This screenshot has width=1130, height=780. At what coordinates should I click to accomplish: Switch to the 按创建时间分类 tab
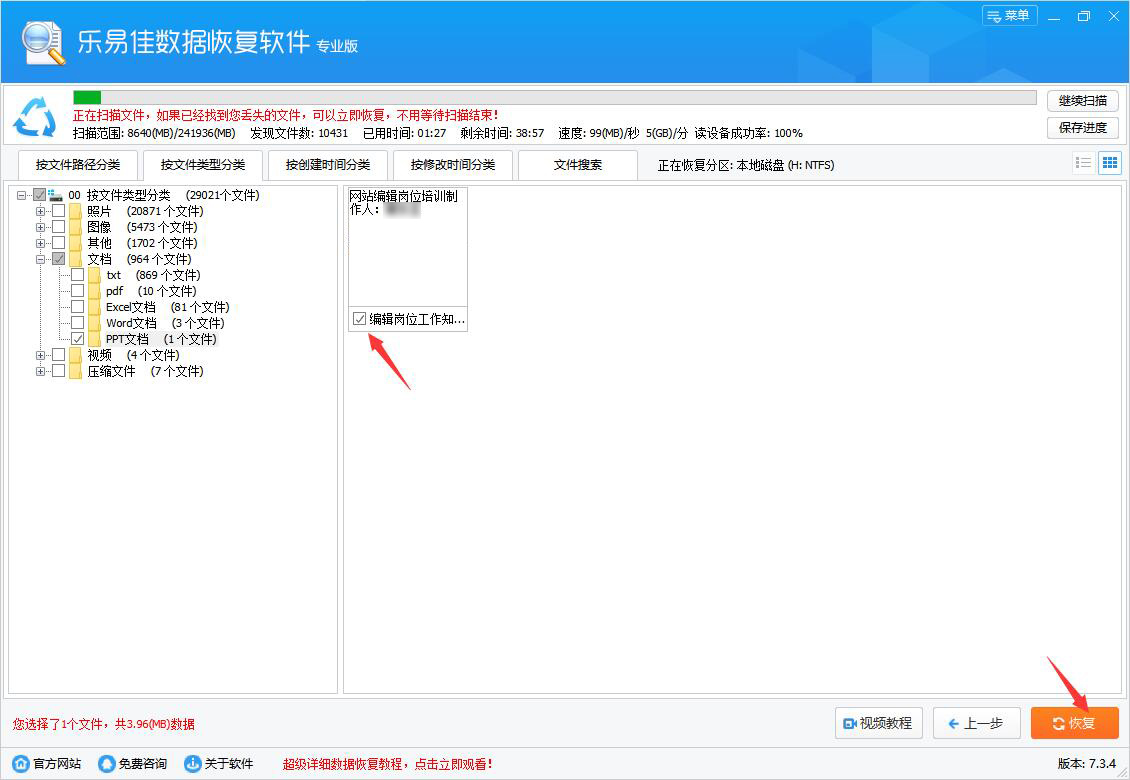[x=328, y=164]
